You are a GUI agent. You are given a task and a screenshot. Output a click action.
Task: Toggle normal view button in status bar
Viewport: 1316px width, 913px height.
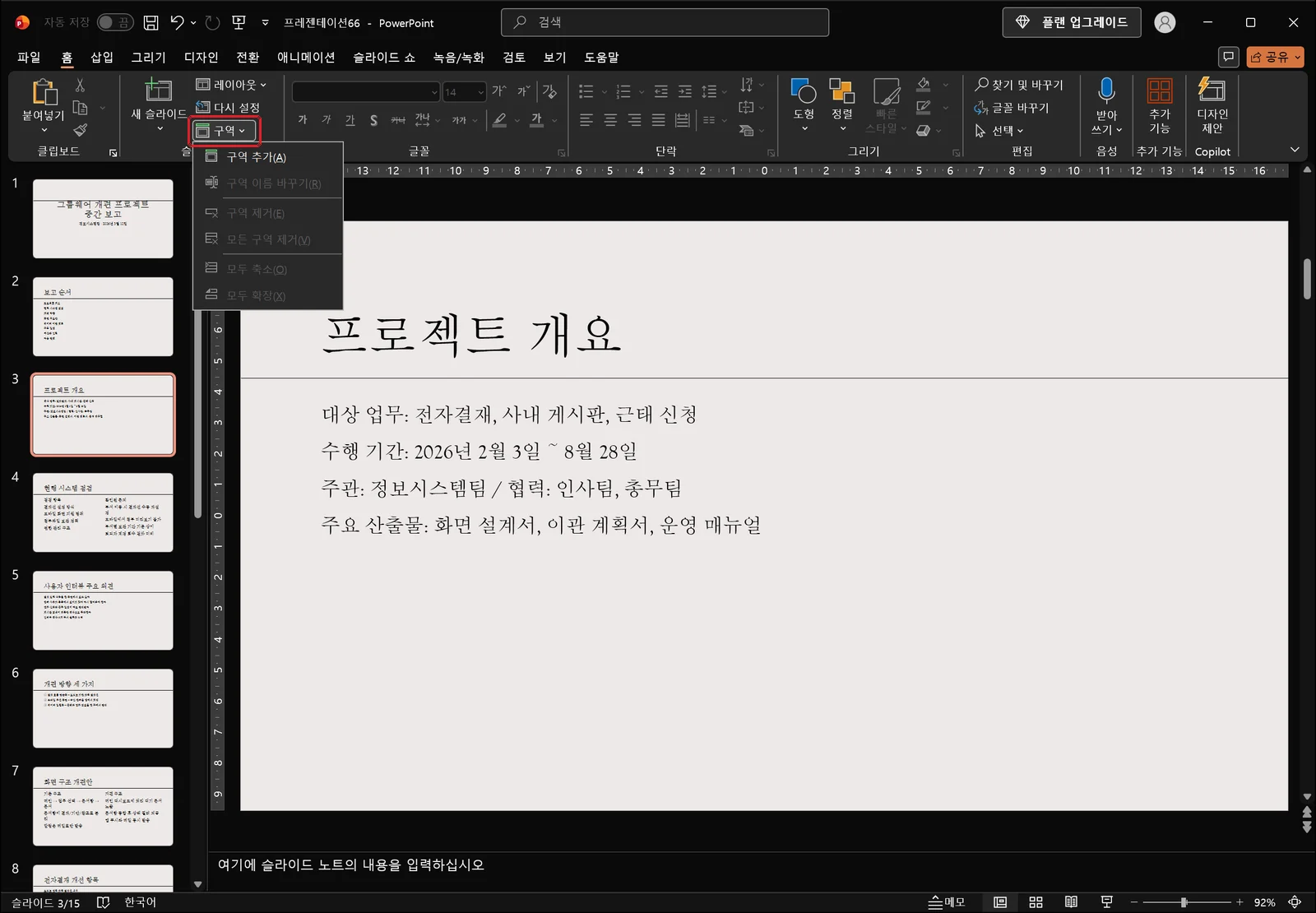(x=1000, y=902)
